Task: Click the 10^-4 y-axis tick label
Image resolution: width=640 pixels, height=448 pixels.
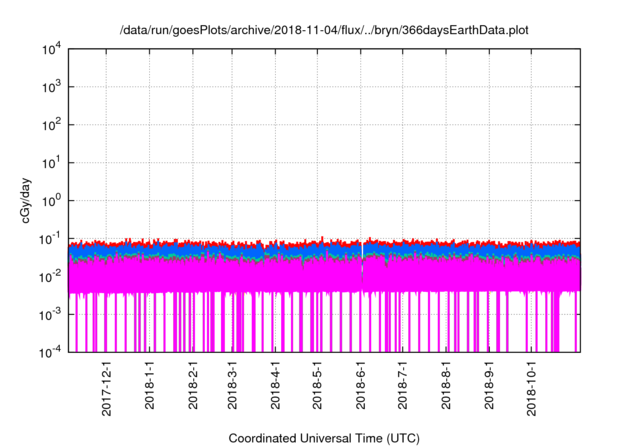Action: point(50,352)
